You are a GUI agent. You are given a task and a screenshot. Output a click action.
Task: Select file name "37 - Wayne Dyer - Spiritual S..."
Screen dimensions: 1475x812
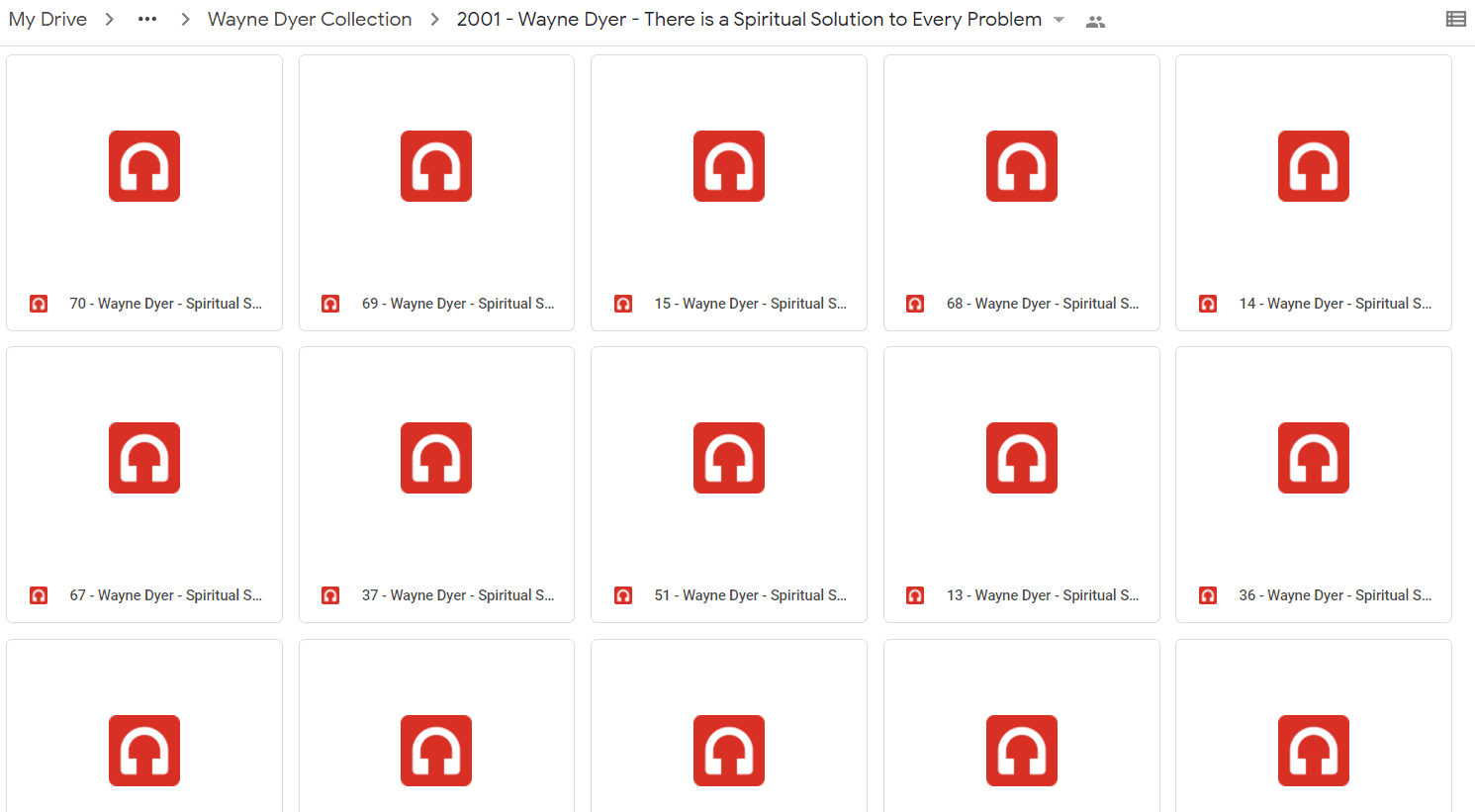pos(458,595)
